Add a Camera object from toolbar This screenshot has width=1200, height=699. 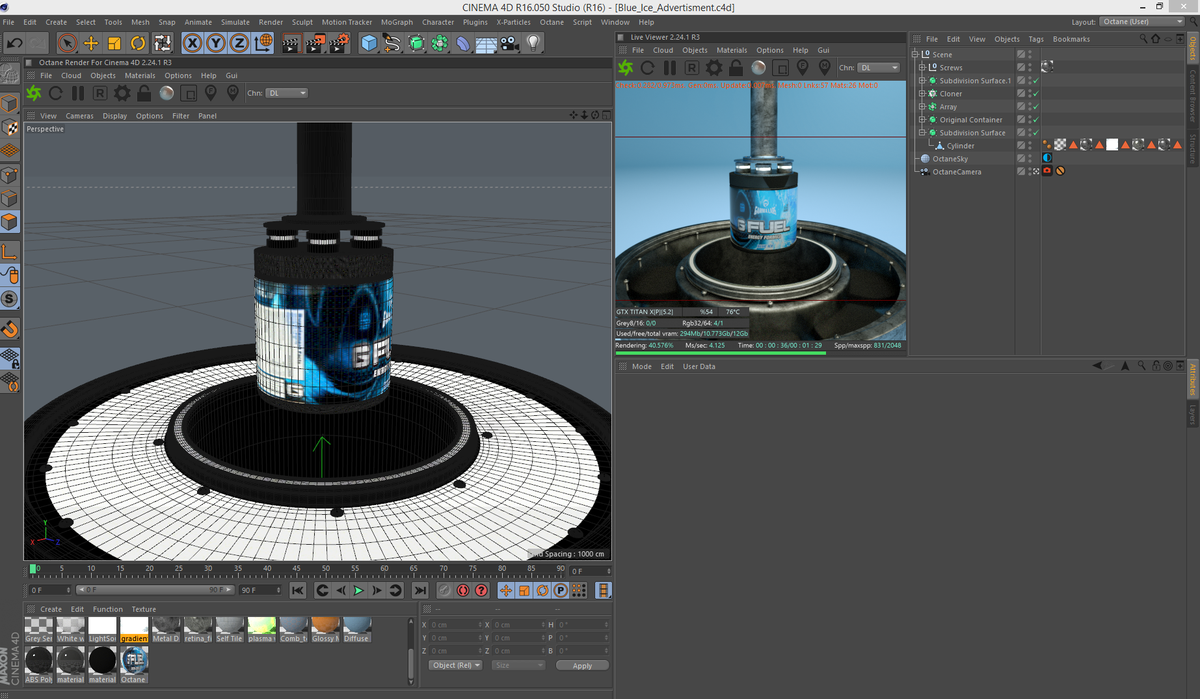tap(511, 43)
